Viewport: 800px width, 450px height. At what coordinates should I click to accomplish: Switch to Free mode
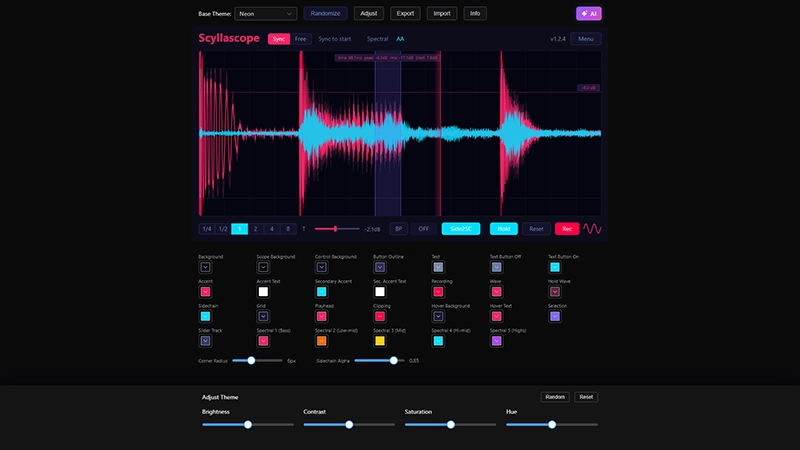coord(301,39)
